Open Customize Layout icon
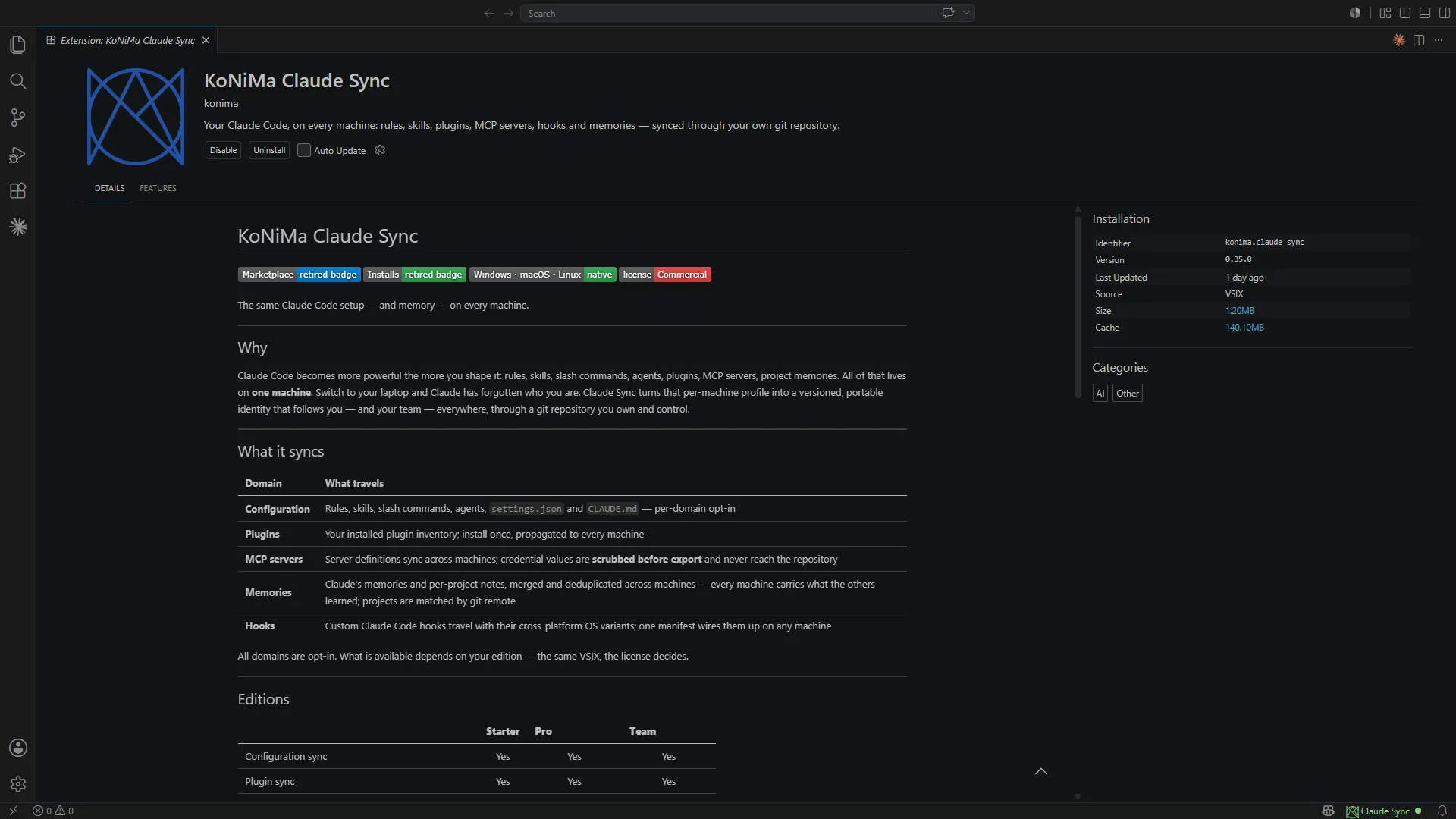The width and height of the screenshot is (1456, 819). click(x=1385, y=13)
